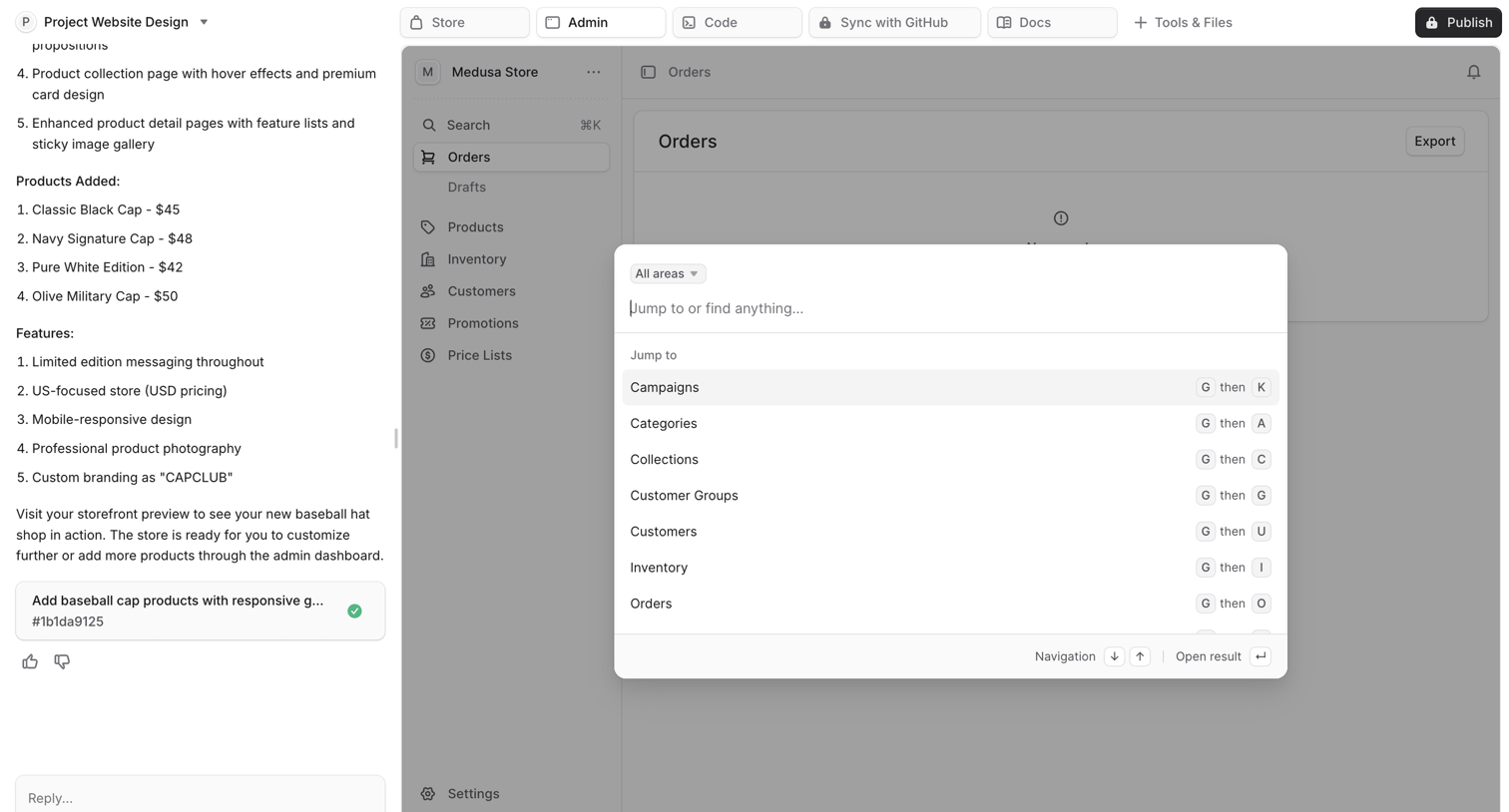
Task: Select Inventory in the Jump to list
Action: [x=950, y=567]
